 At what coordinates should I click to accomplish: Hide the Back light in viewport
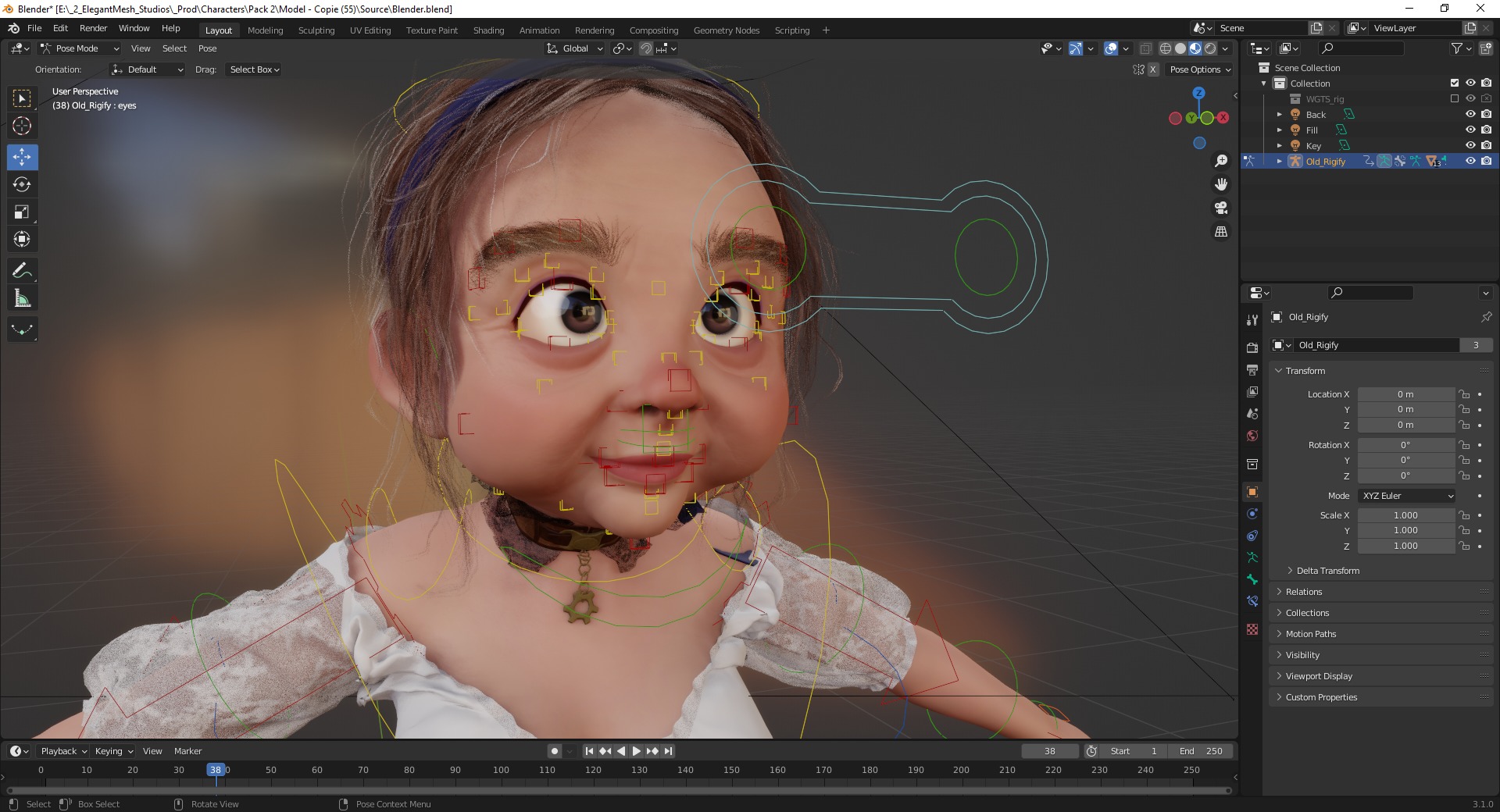click(x=1470, y=114)
